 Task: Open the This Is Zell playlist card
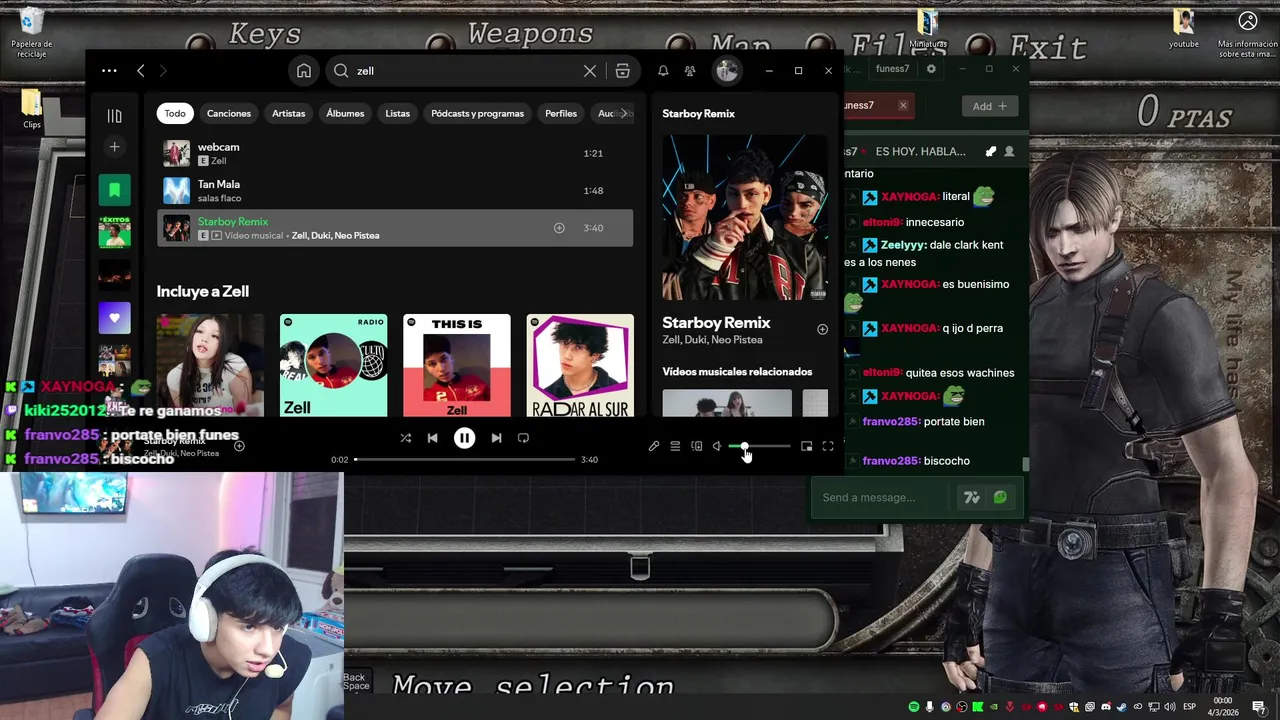point(457,365)
